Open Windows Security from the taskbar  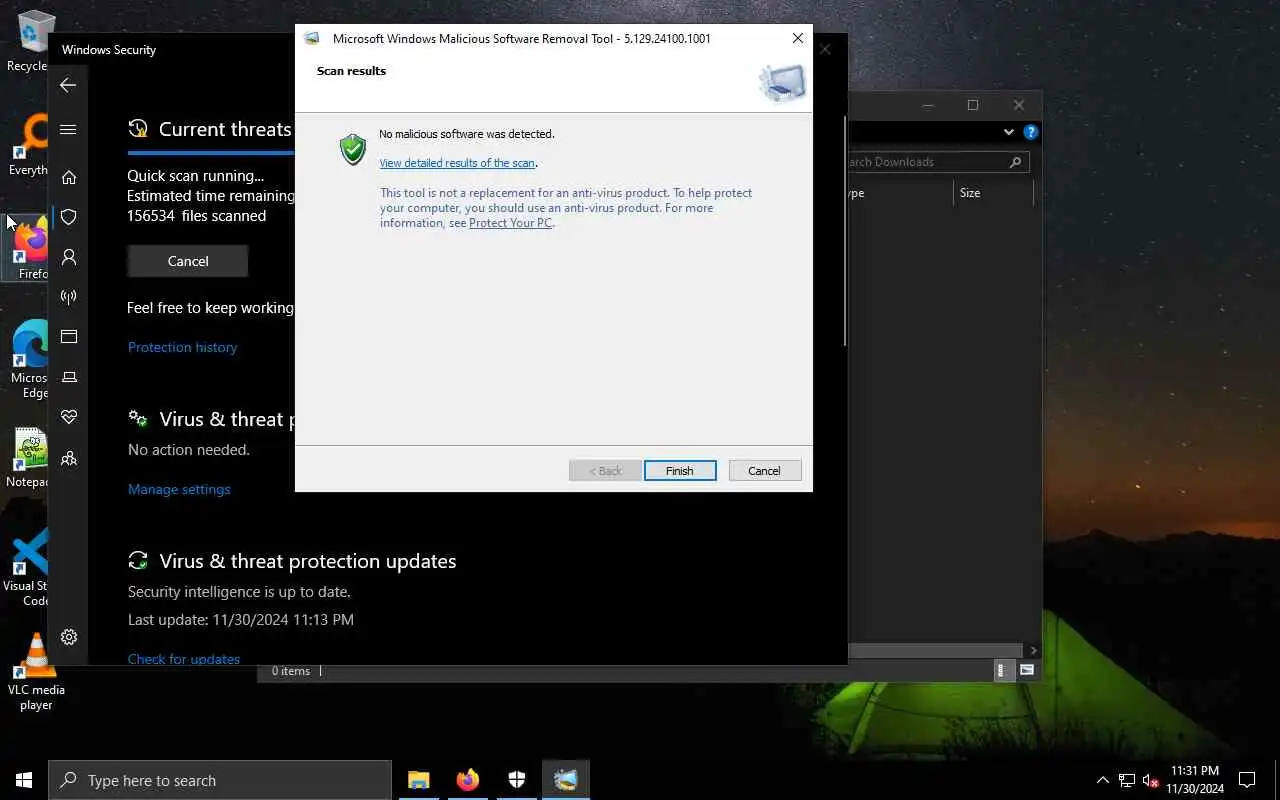(516, 780)
